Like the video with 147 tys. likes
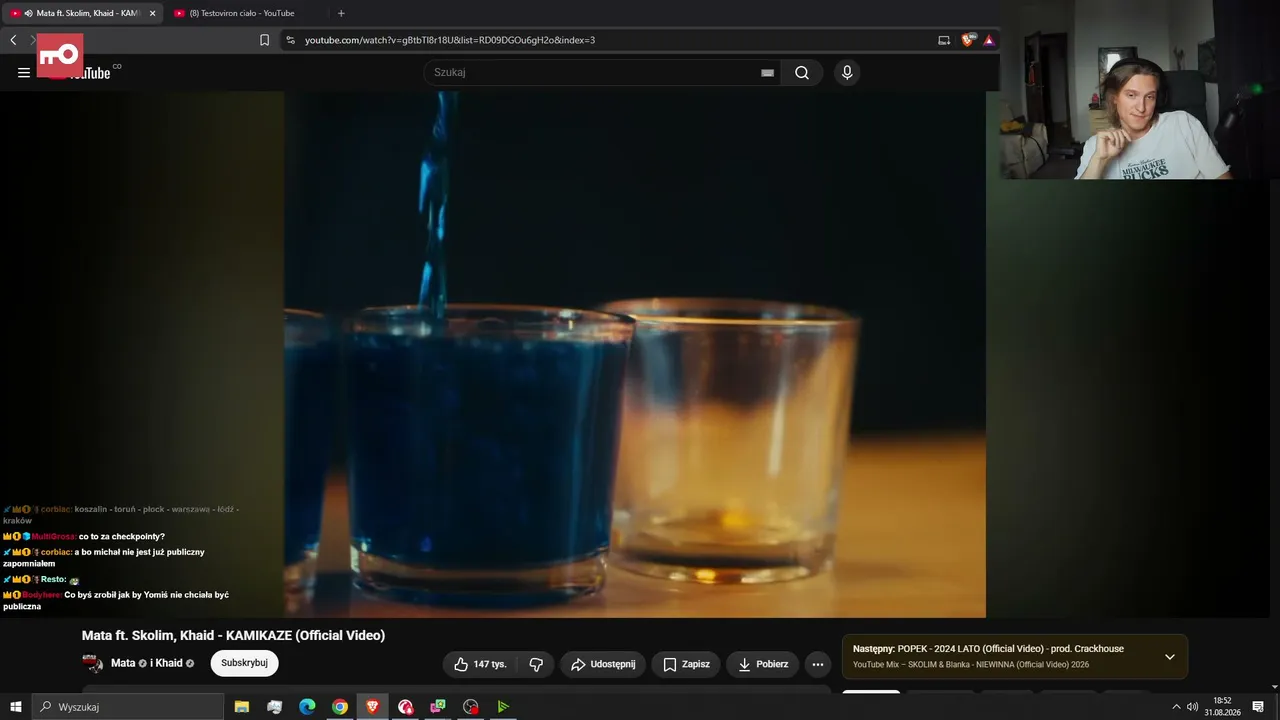This screenshot has height=720, width=1280. (x=481, y=664)
